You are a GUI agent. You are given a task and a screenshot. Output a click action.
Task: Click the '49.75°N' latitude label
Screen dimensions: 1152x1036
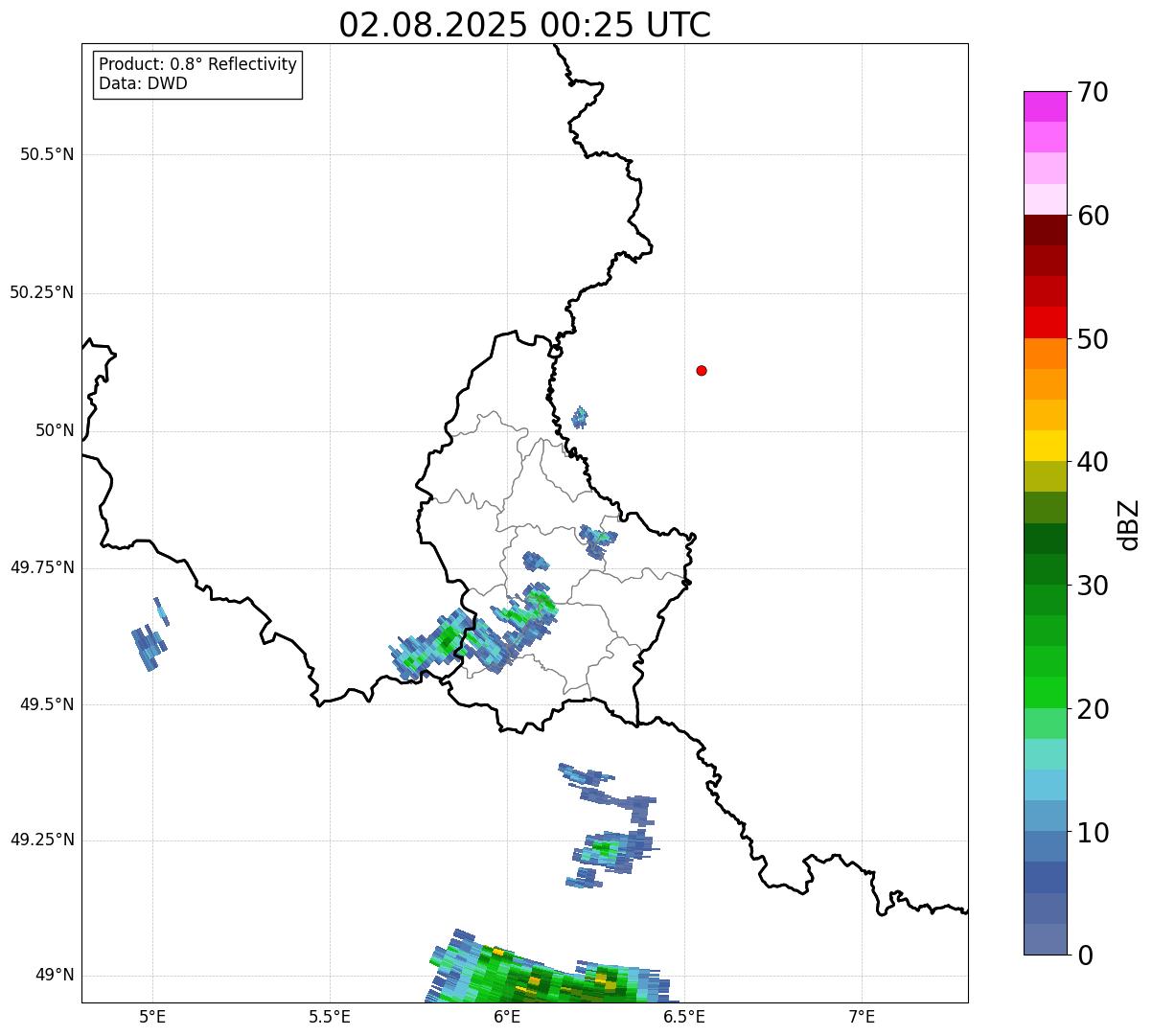42,567
